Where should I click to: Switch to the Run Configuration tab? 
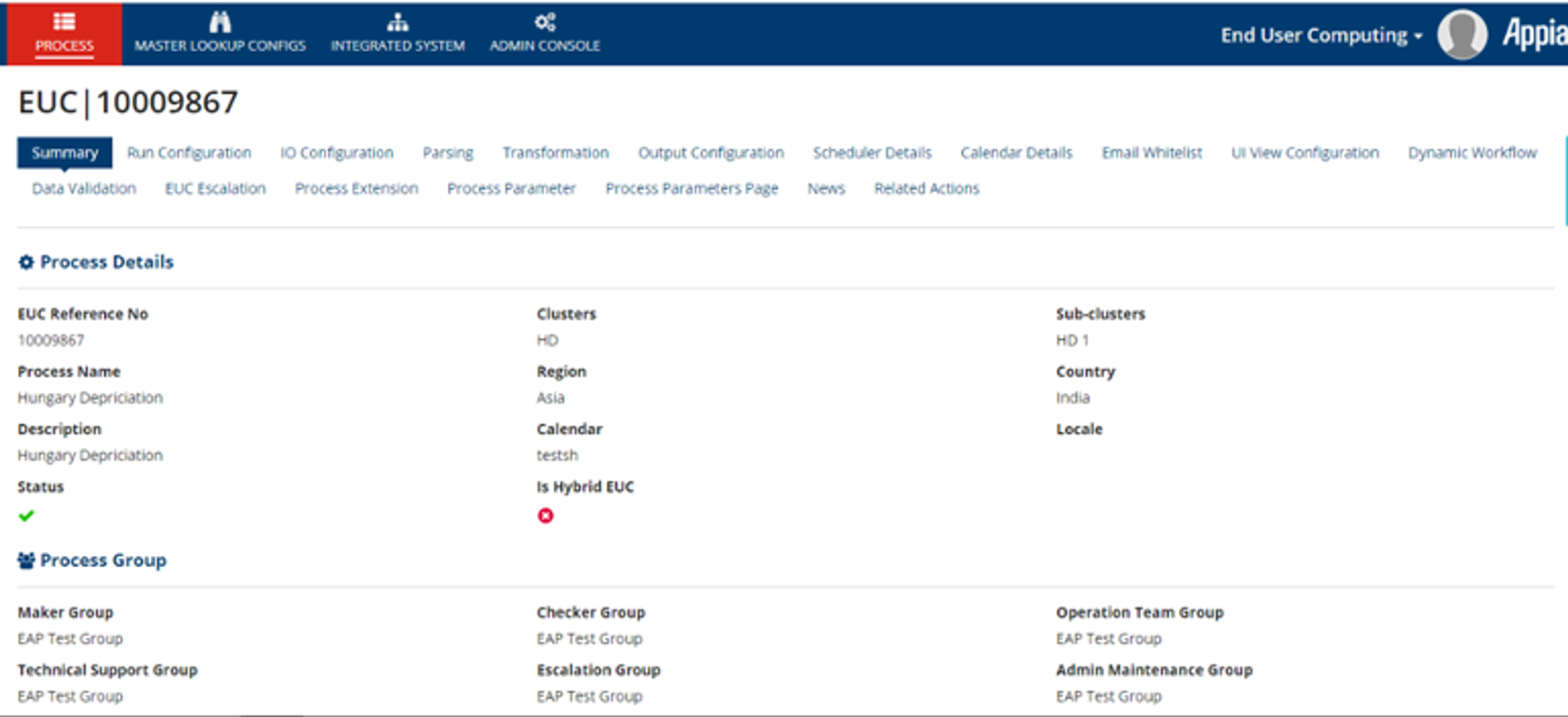[189, 152]
